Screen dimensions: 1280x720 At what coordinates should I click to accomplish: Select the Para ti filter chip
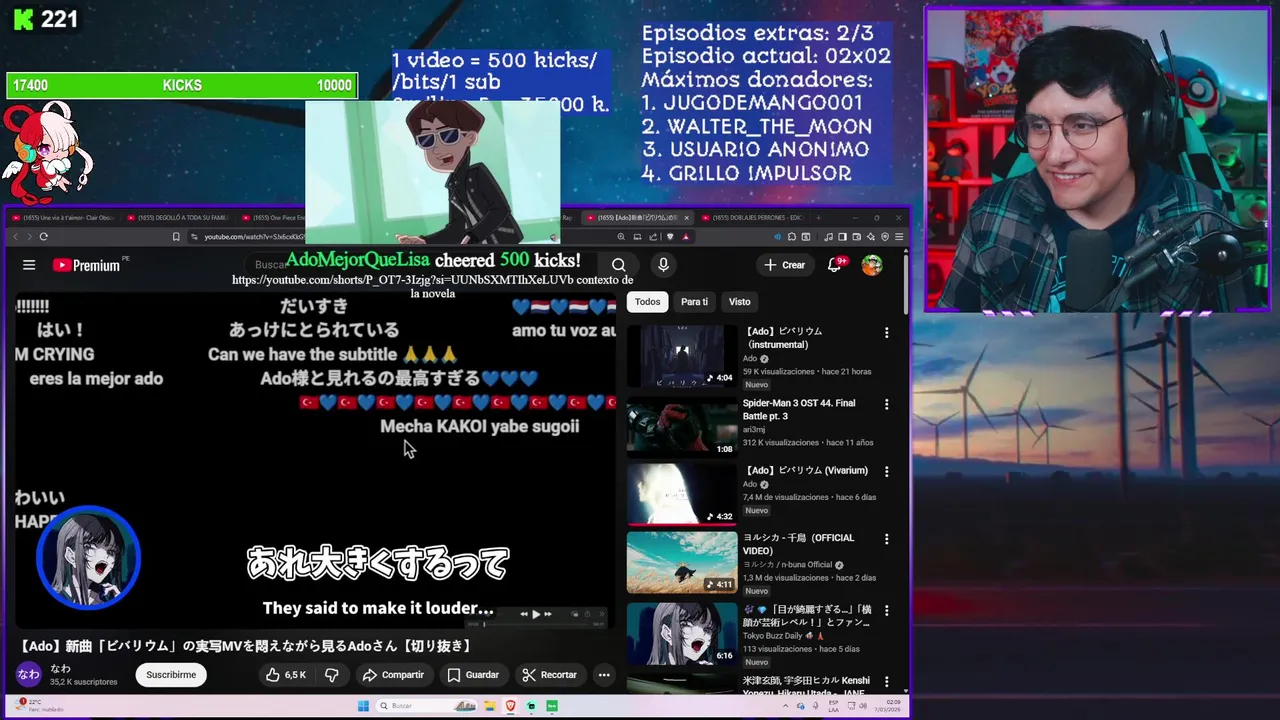(694, 302)
